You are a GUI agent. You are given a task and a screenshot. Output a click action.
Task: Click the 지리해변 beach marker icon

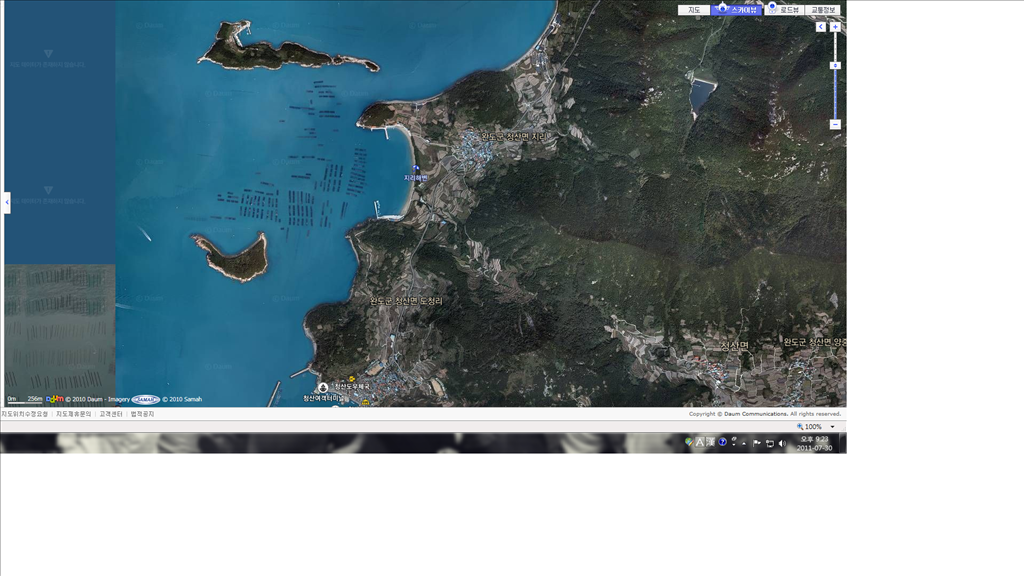415,168
